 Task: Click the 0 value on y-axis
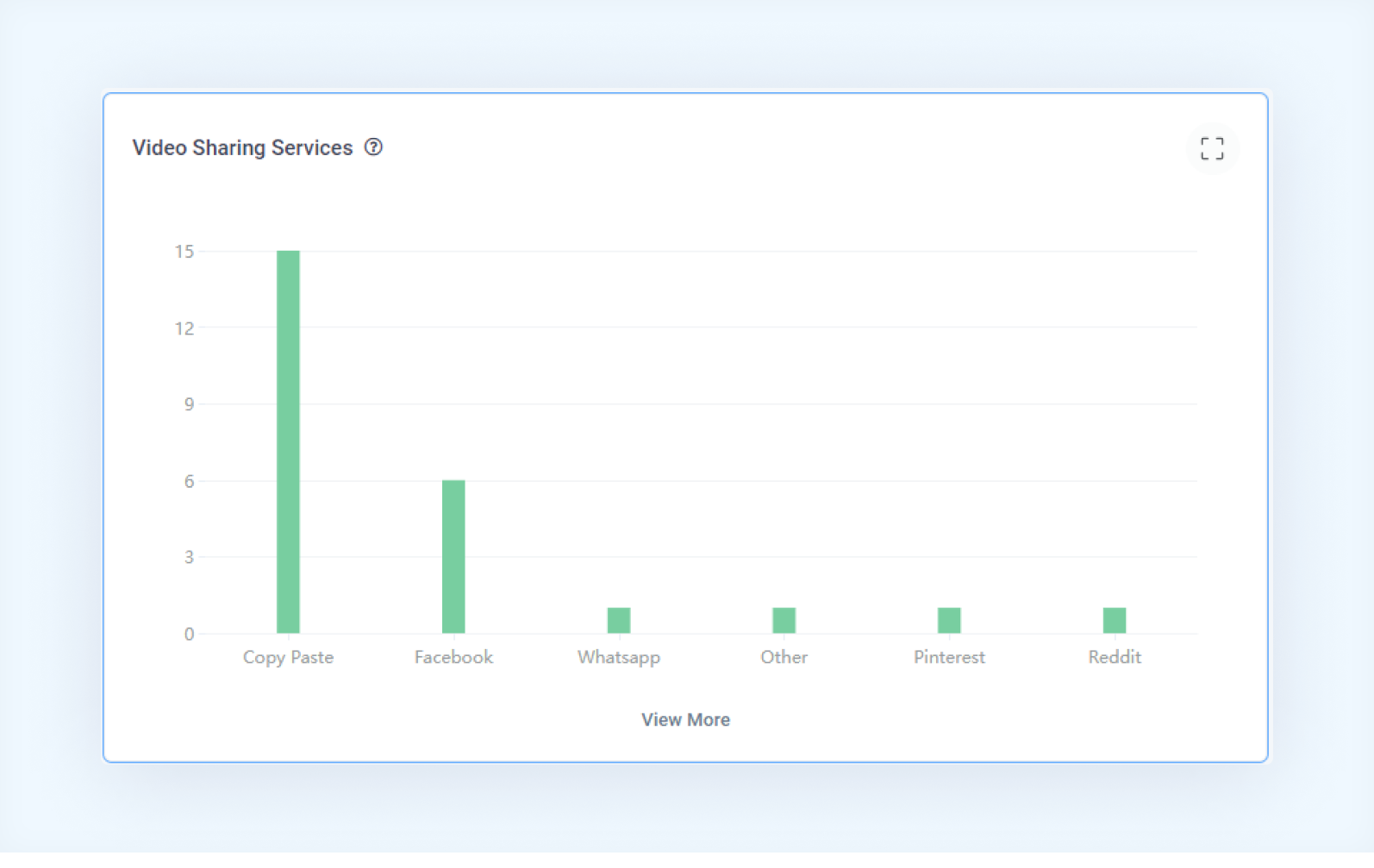pos(189,634)
